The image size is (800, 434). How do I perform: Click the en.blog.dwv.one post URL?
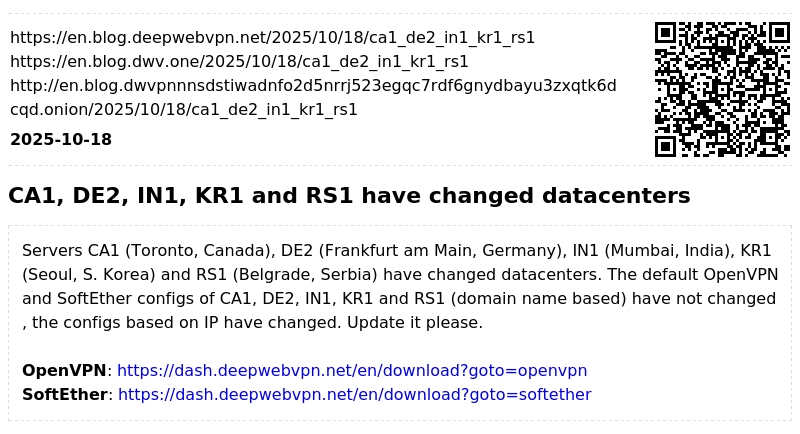coord(239,62)
